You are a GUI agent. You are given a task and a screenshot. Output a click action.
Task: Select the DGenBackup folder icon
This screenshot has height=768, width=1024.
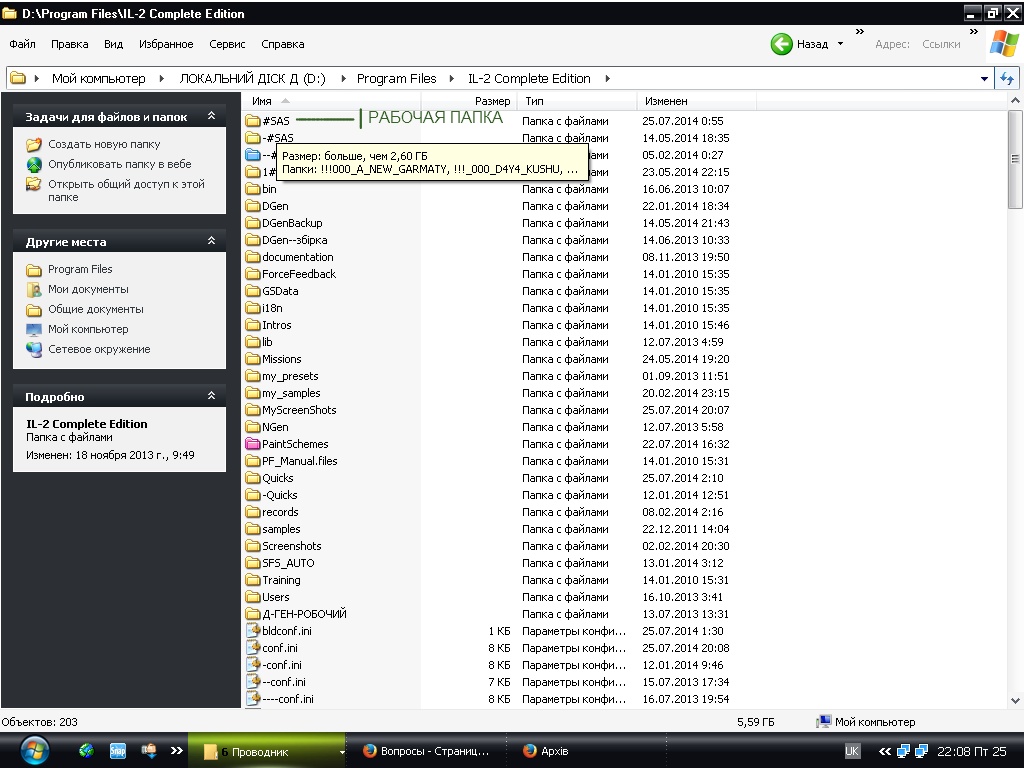(x=253, y=223)
